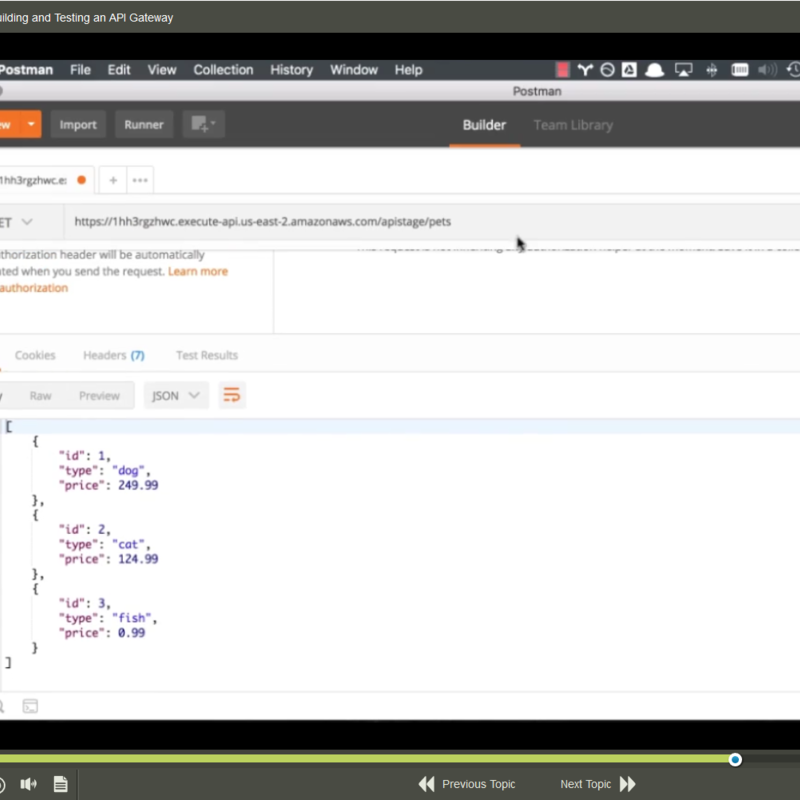Switch to the Builder tab
Image resolution: width=800 pixels, height=800 pixels.
click(x=484, y=125)
